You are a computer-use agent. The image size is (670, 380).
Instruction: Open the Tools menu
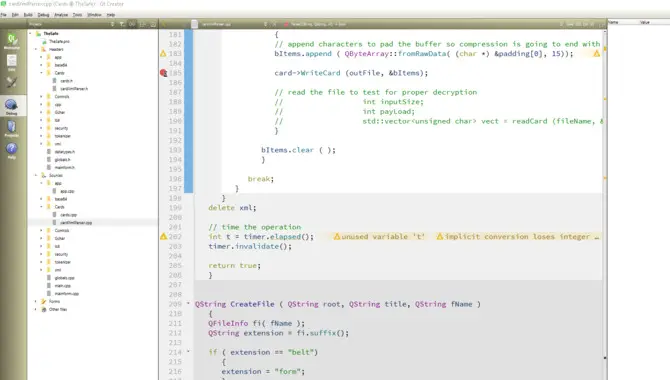coord(77,15)
